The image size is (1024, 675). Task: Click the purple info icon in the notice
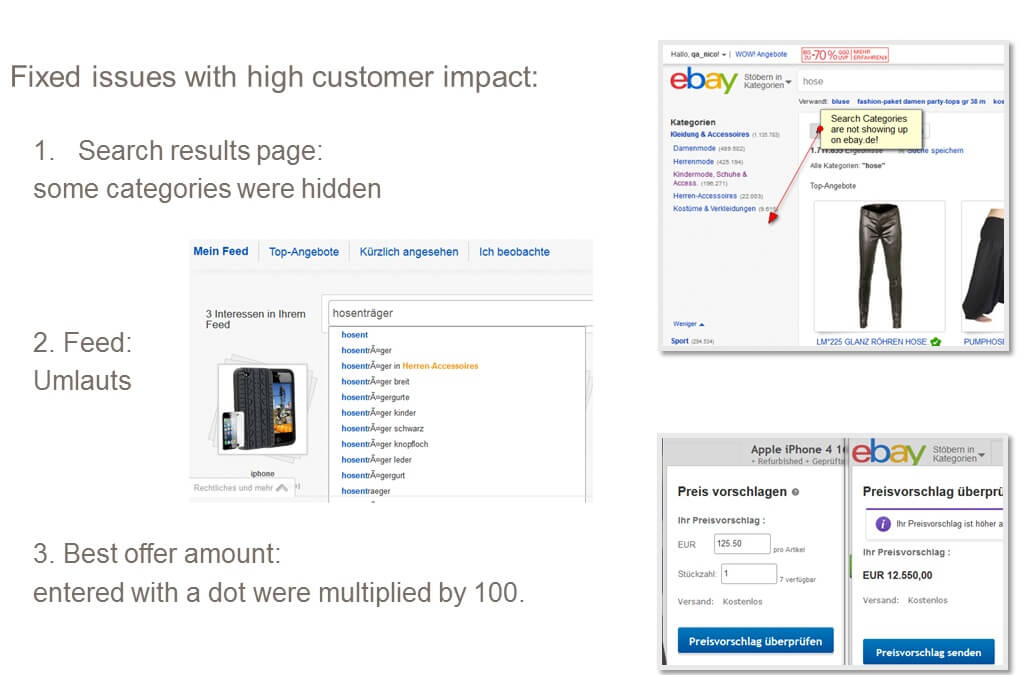pos(883,524)
